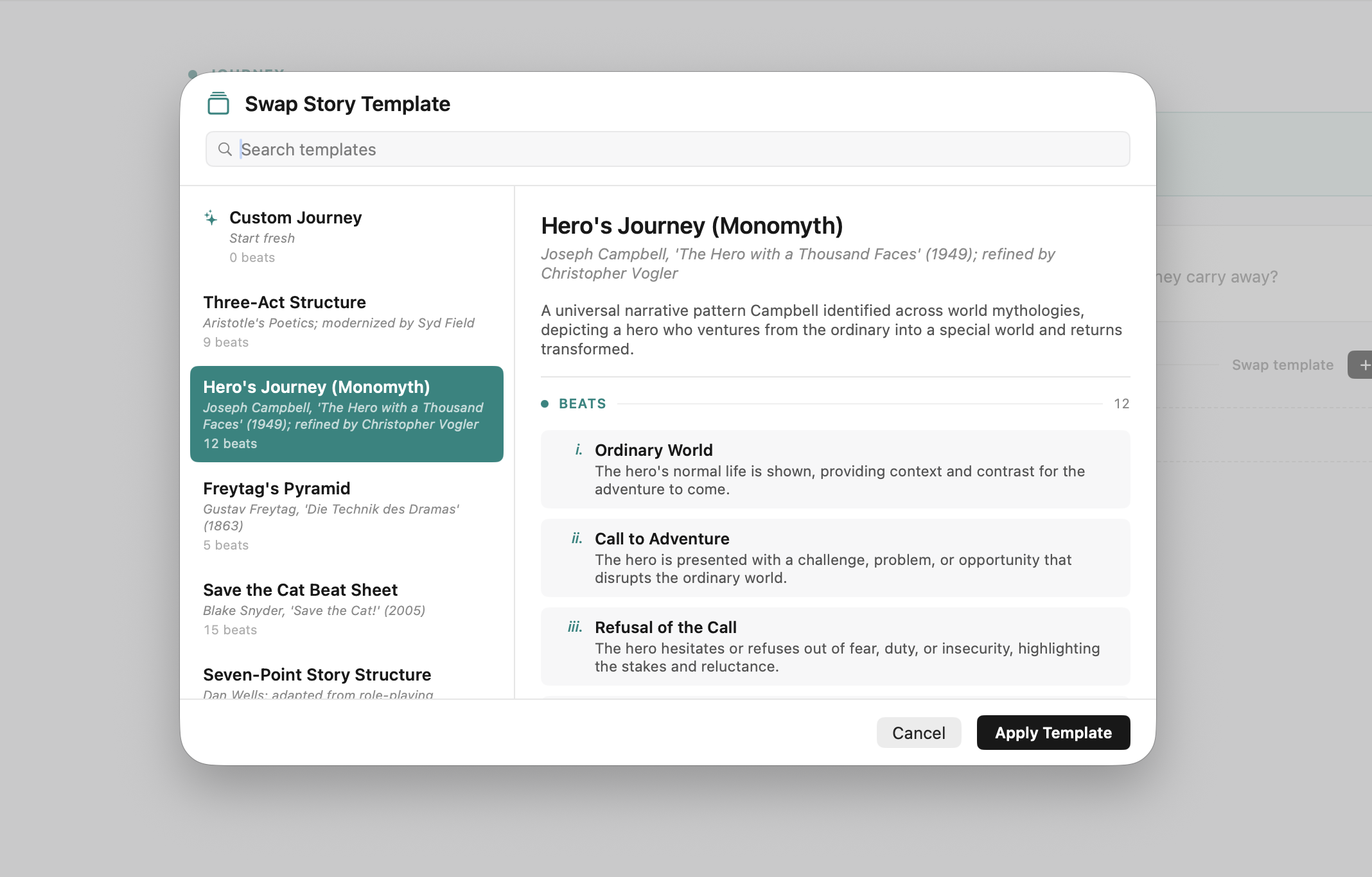Image resolution: width=1372 pixels, height=877 pixels.
Task: Click the template stack icon beside the title
Action: 218,103
